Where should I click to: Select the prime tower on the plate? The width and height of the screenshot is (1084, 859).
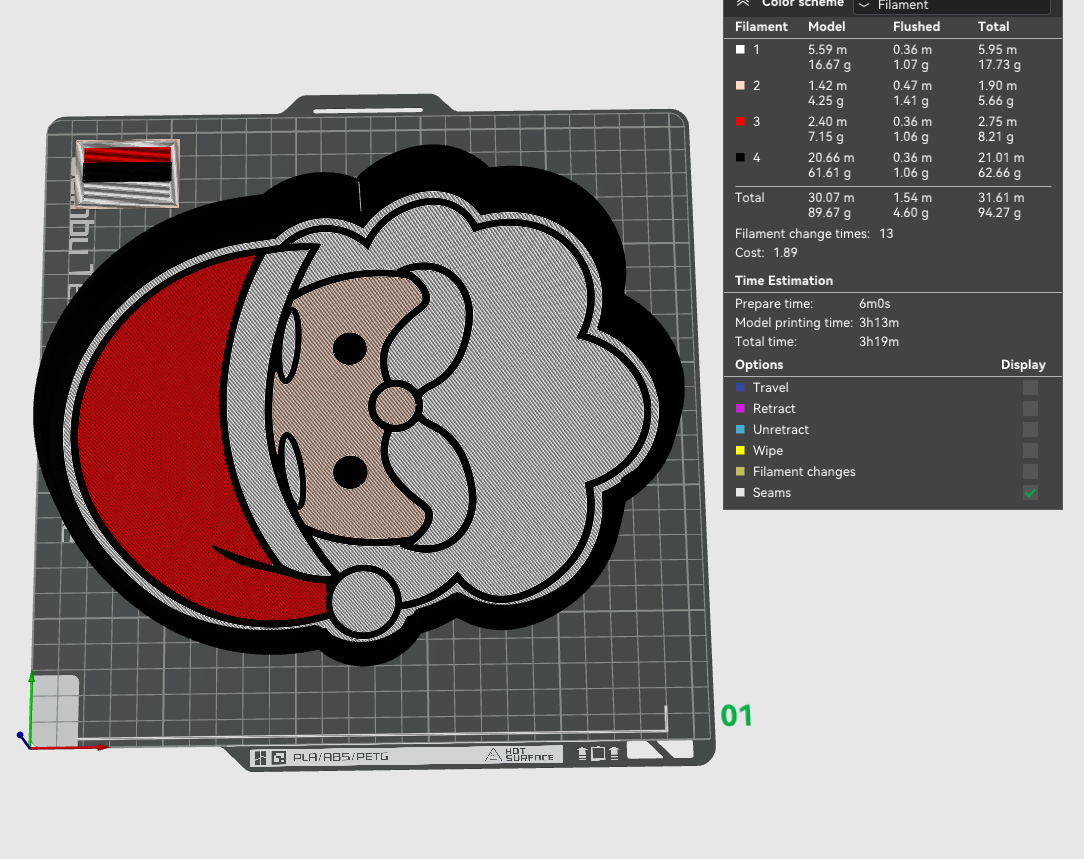(127, 173)
